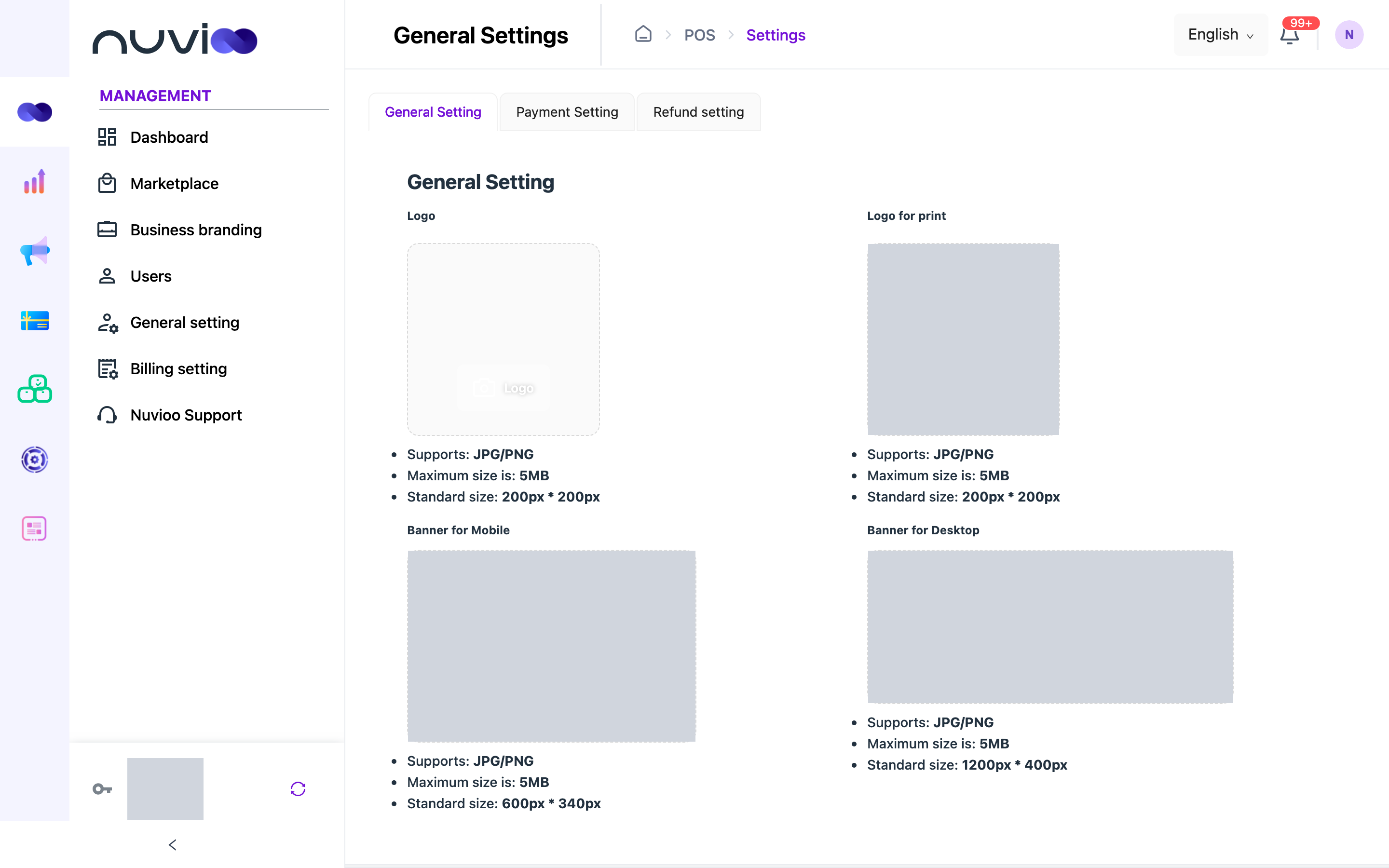Open General setting in the sidebar menu
The width and height of the screenshot is (1389, 868).
(x=184, y=322)
